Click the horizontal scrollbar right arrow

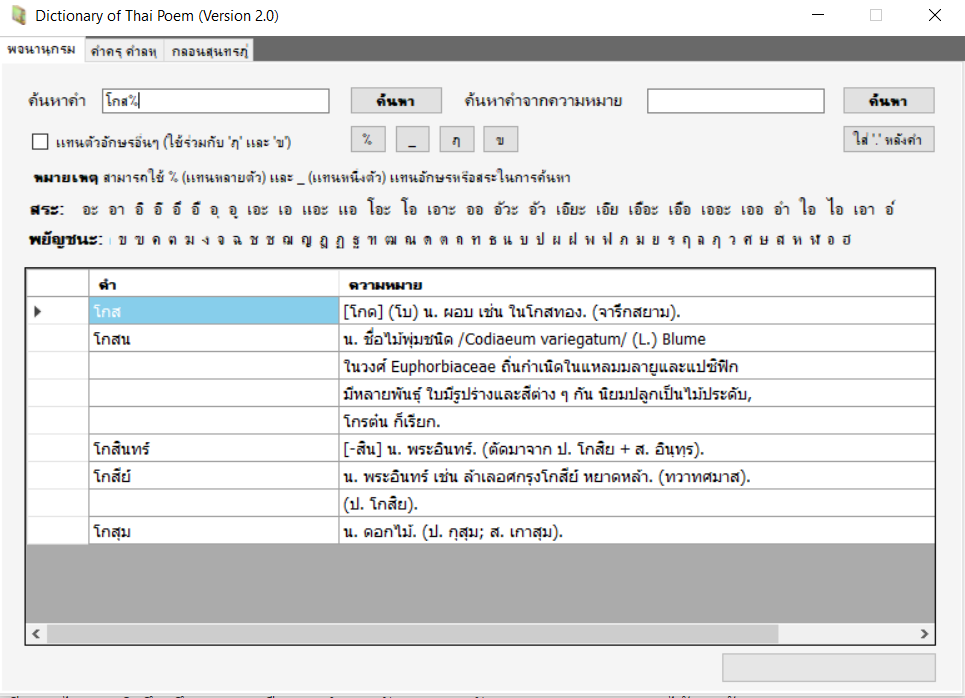point(925,634)
